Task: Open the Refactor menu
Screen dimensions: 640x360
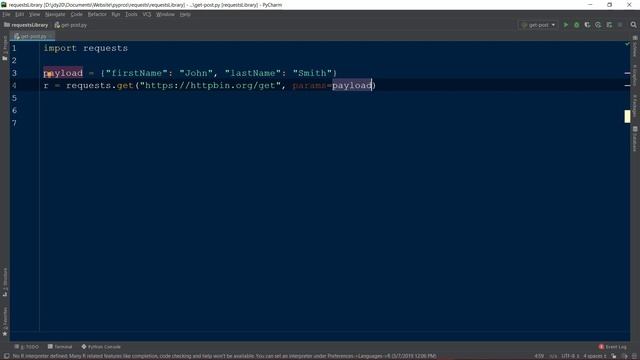Action: tap(97, 14)
